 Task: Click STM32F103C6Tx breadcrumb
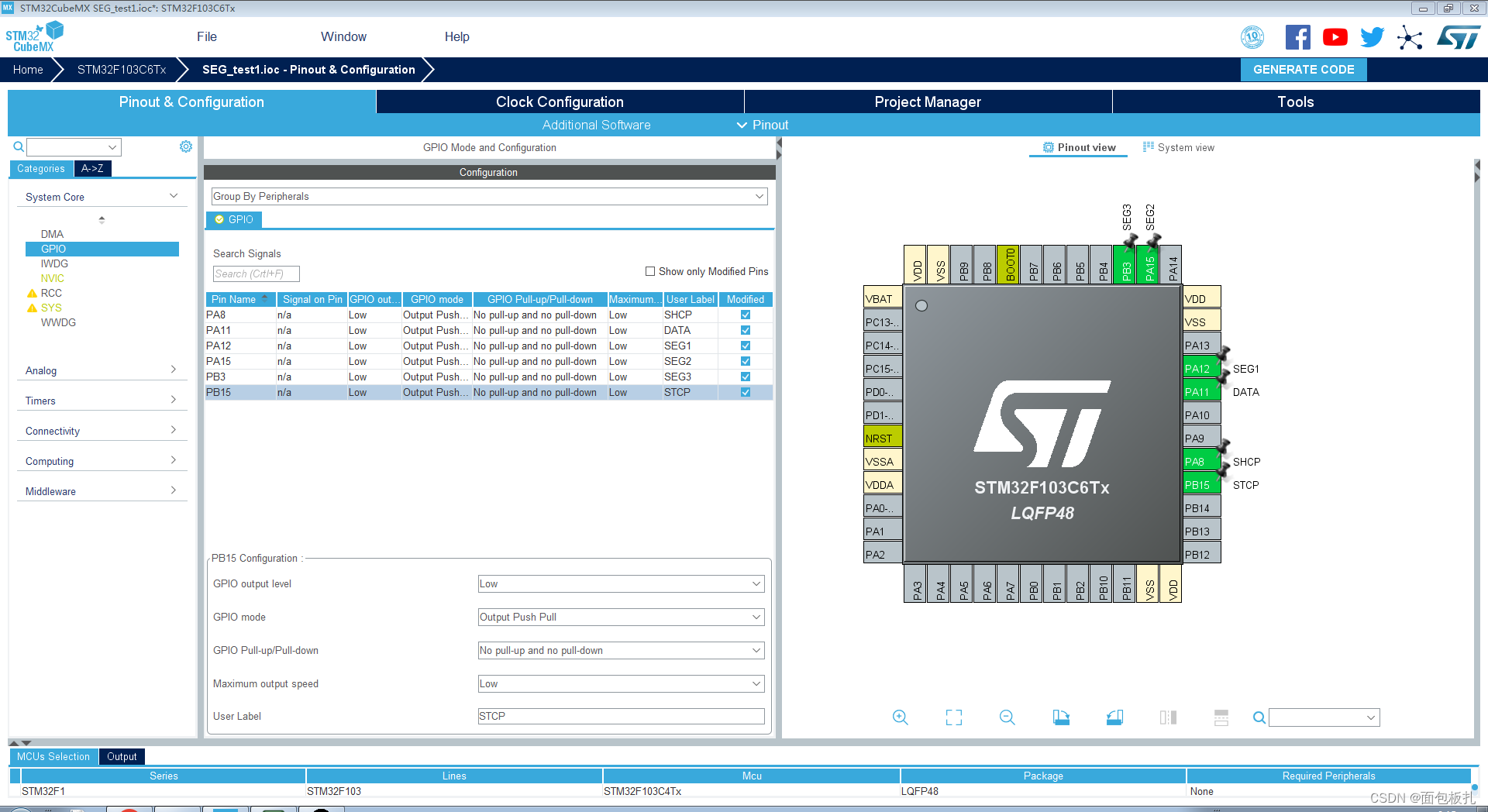pyautogui.click(x=122, y=70)
